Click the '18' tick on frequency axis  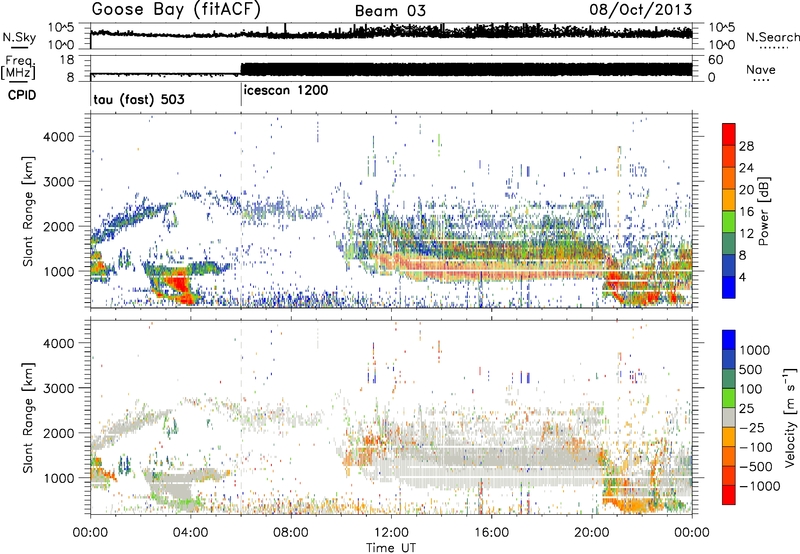pyautogui.click(x=67, y=60)
